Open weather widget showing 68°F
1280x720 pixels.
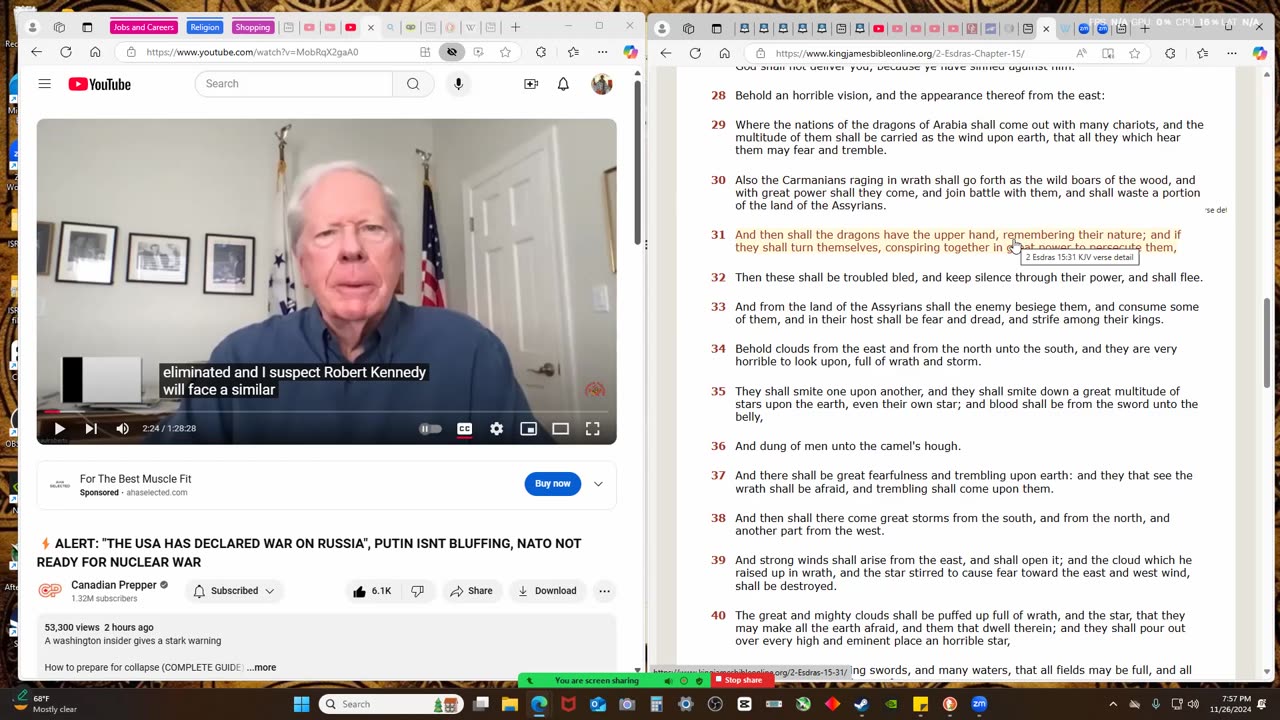click(x=45, y=704)
